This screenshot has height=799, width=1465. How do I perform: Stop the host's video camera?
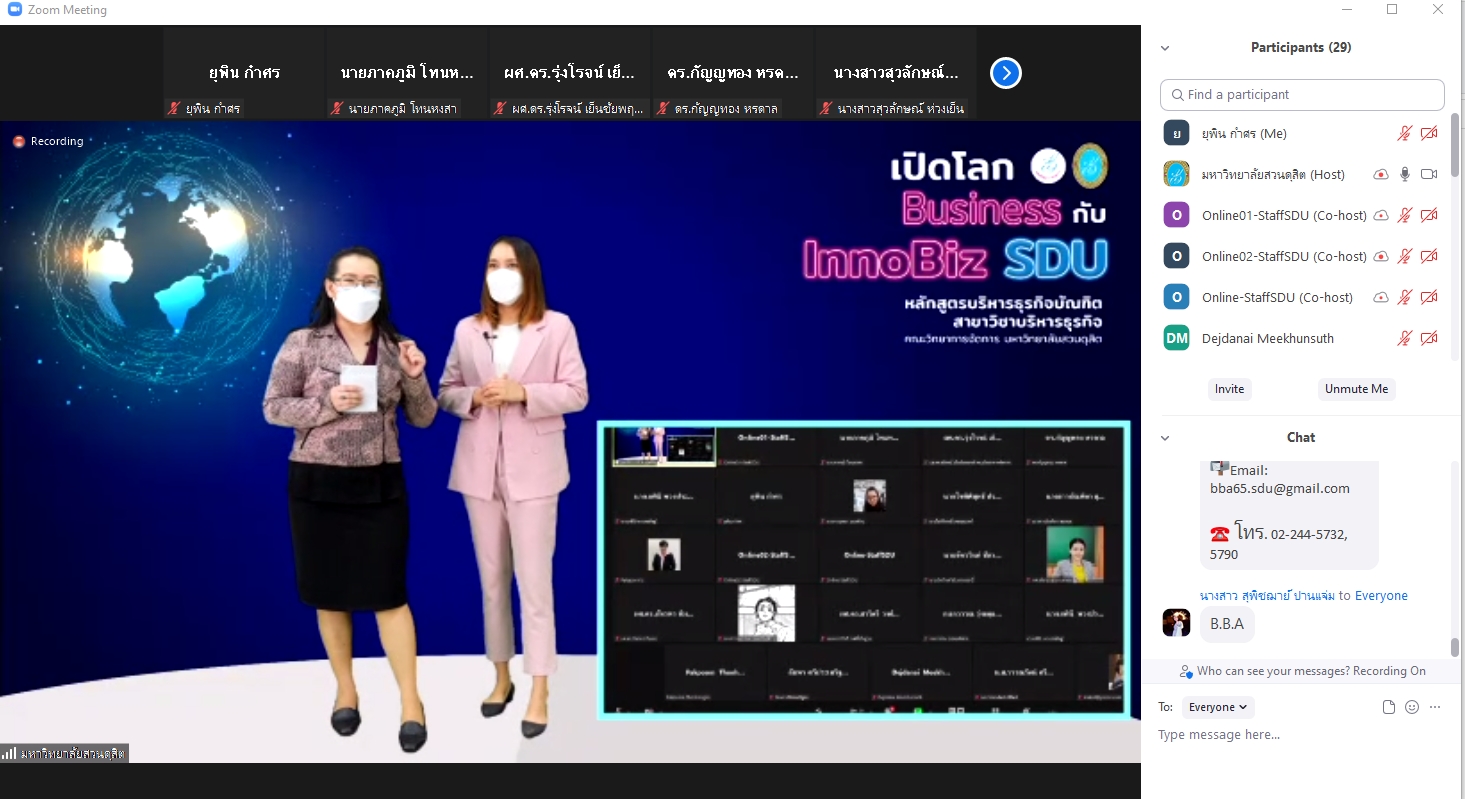[1429, 173]
